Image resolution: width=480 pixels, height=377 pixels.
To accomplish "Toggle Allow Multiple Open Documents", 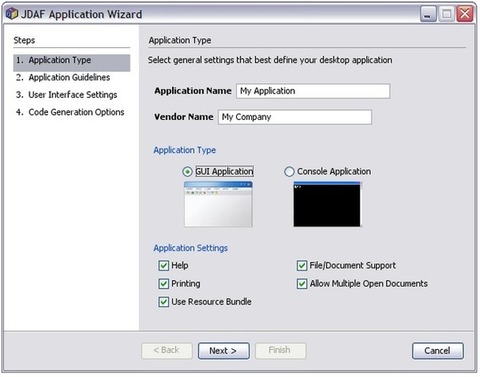I will 302,284.
